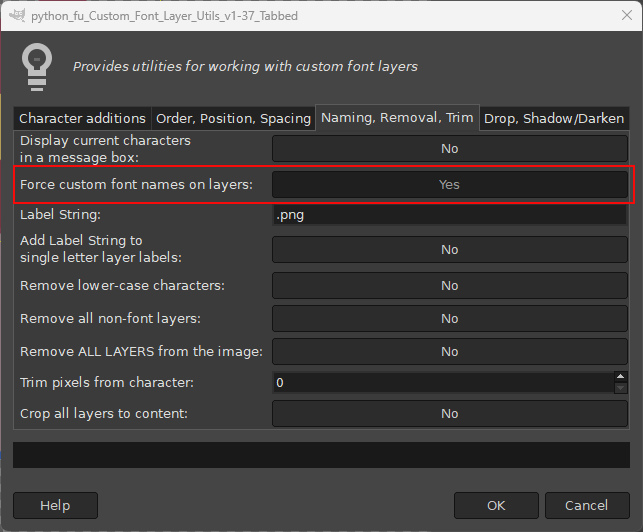The width and height of the screenshot is (643, 532).
Task: Select the Naming, Removal, Trim tab
Action: (x=397, y=118)
